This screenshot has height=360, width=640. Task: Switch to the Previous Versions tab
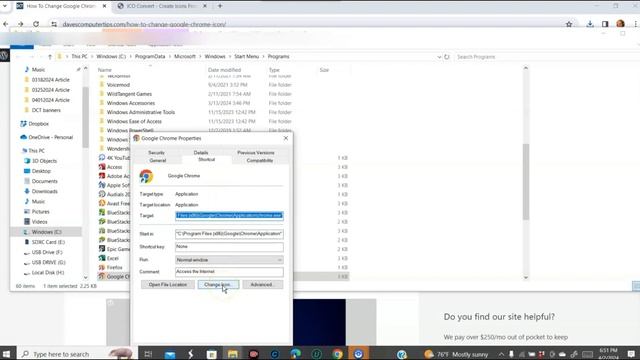tap(256, 153)
